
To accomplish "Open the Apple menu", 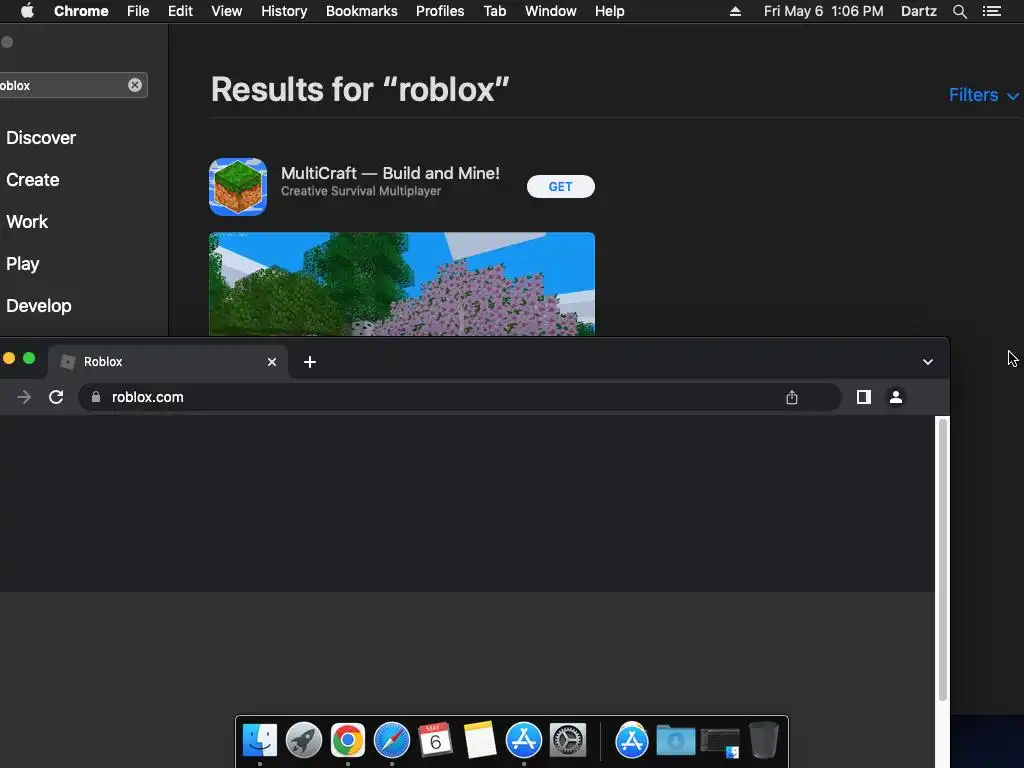I will click(x=27, y=11).
